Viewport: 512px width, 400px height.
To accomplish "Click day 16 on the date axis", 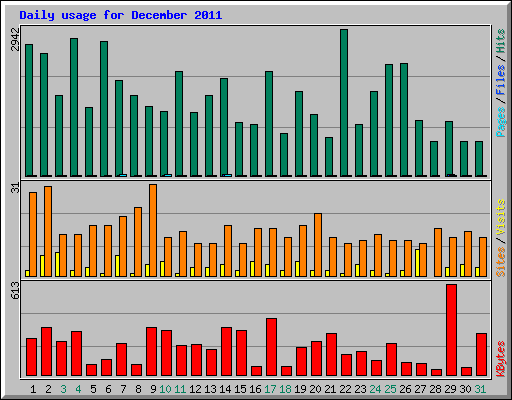I will pyautogui.click(x=255, y=389).
